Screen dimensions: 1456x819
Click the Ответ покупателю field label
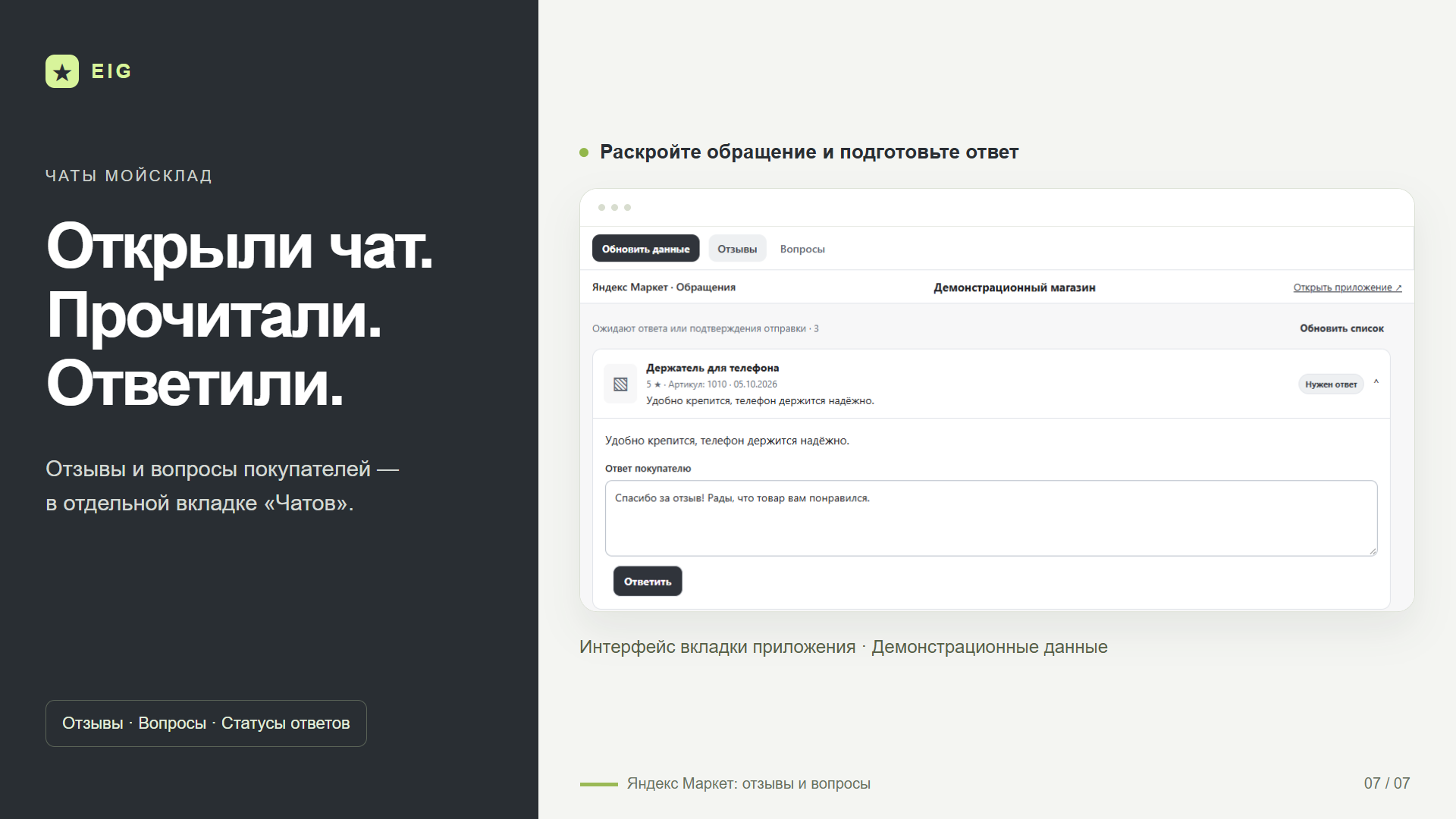pyautogui.click(x=648, y=469)
